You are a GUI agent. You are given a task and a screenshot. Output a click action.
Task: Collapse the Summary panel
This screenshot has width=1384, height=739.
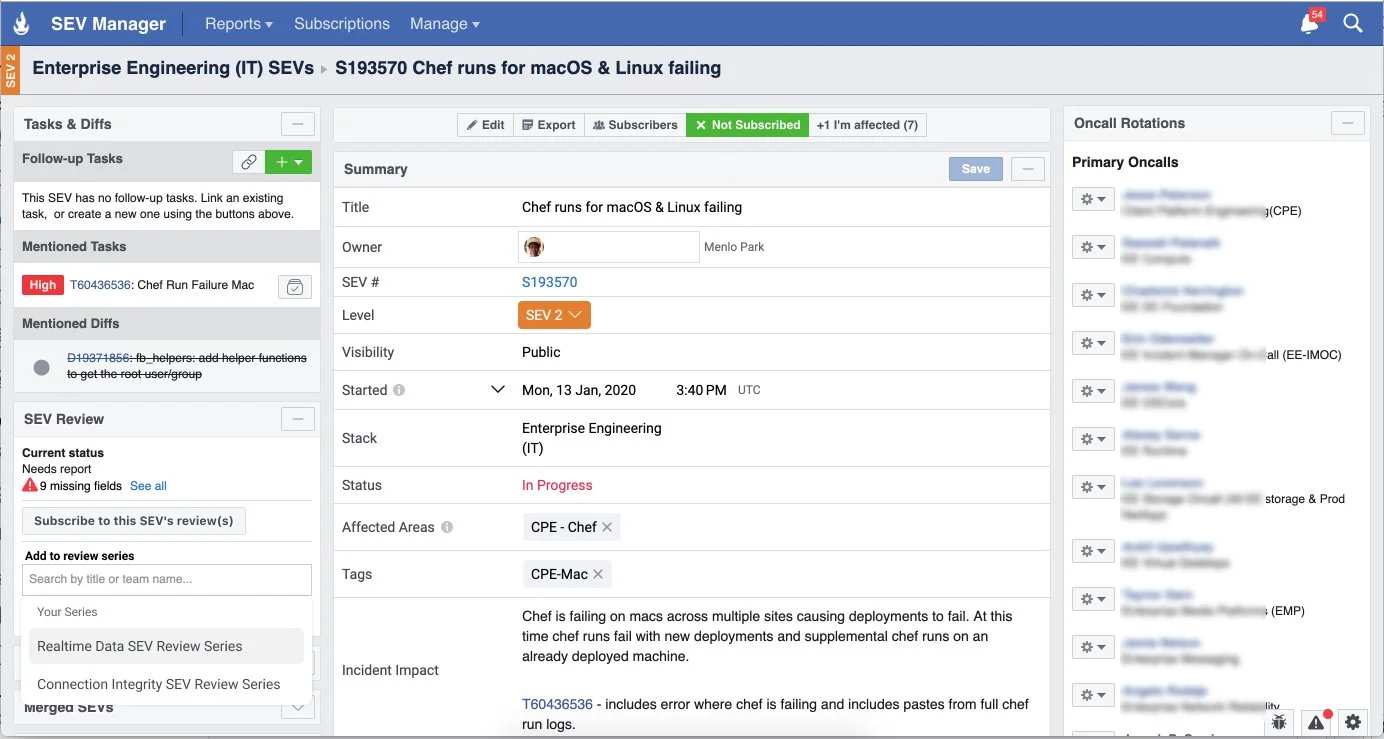click(x=1028, y=169)
